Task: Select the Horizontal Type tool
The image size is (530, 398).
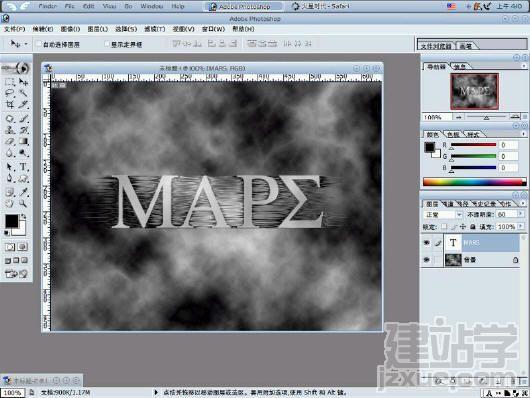Action: pyautogui.click(x=23, y=166)
